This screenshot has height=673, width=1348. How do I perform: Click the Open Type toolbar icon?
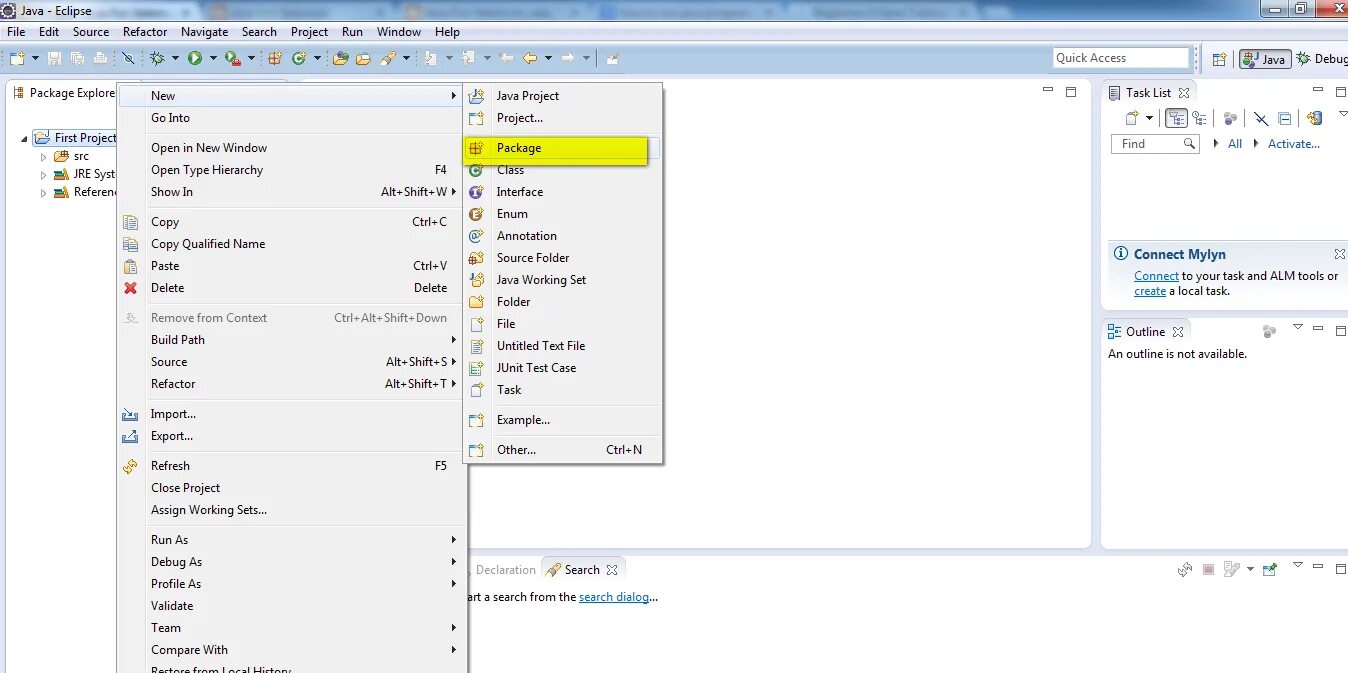tap(340, 58)
